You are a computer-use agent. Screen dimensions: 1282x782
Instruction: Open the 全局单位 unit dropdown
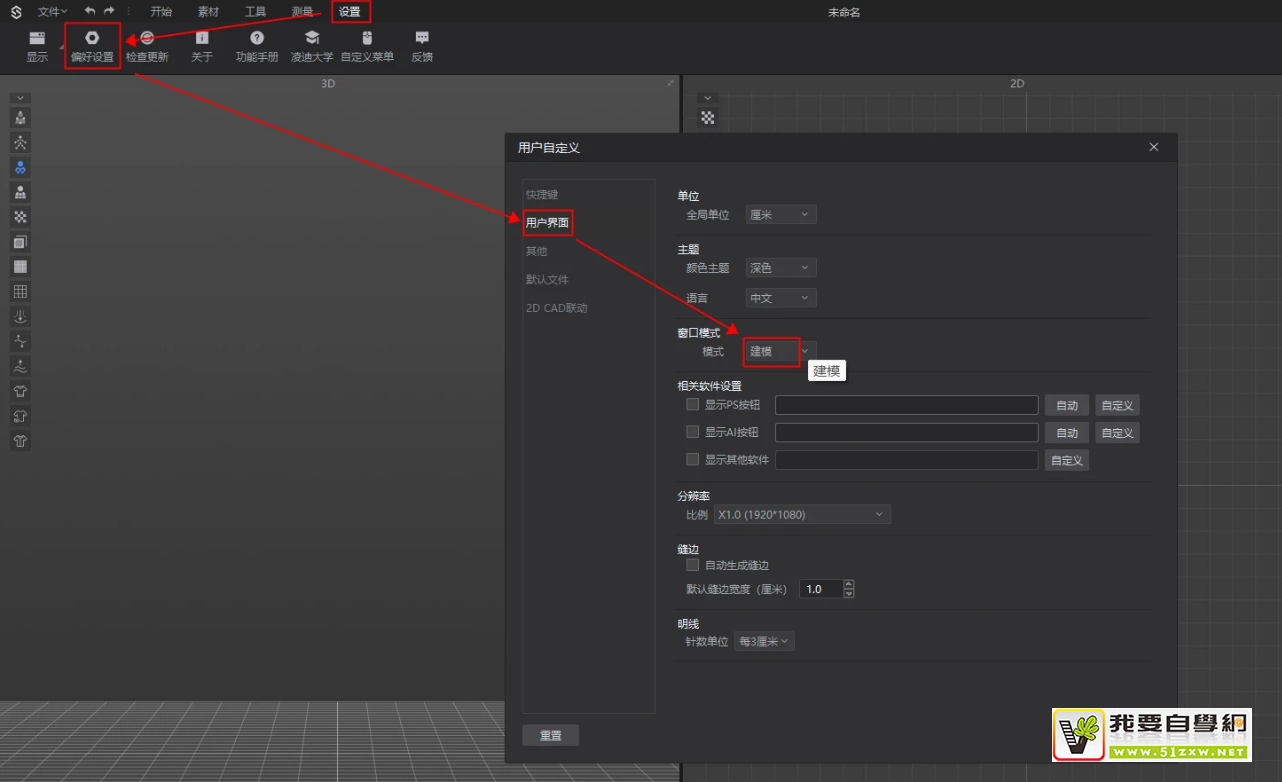coord(781,215)
